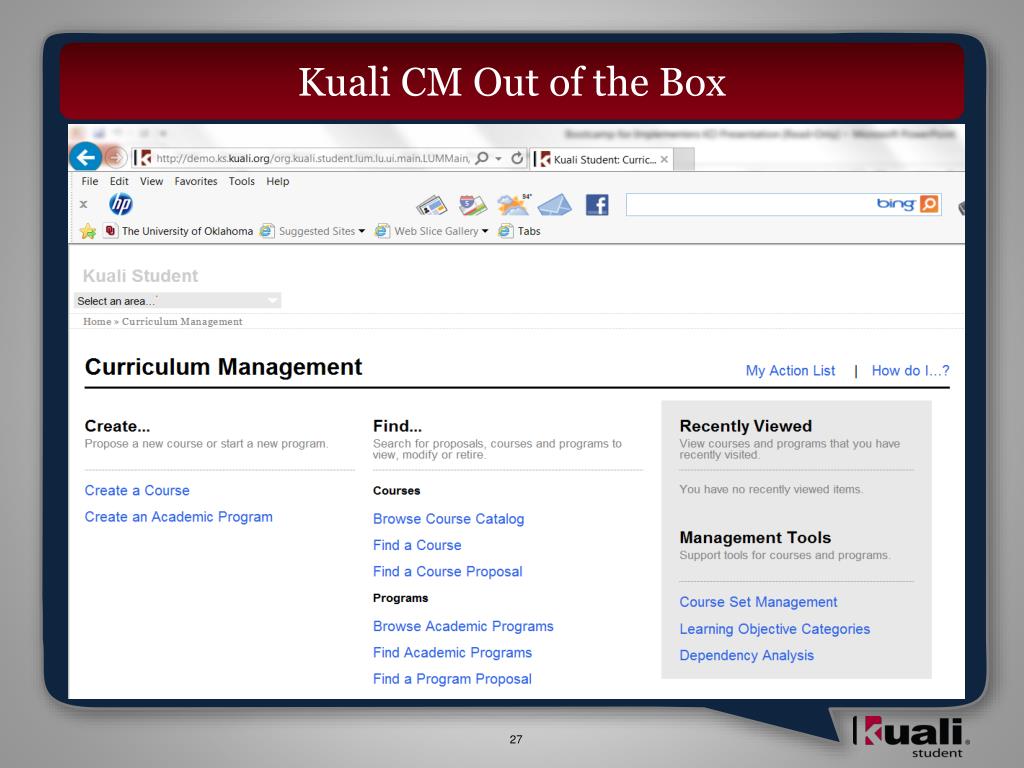Image resolution: width=1024 pixels, height=768 pixels.
Task: Click the browser Back arrow button
Action: 86,157
